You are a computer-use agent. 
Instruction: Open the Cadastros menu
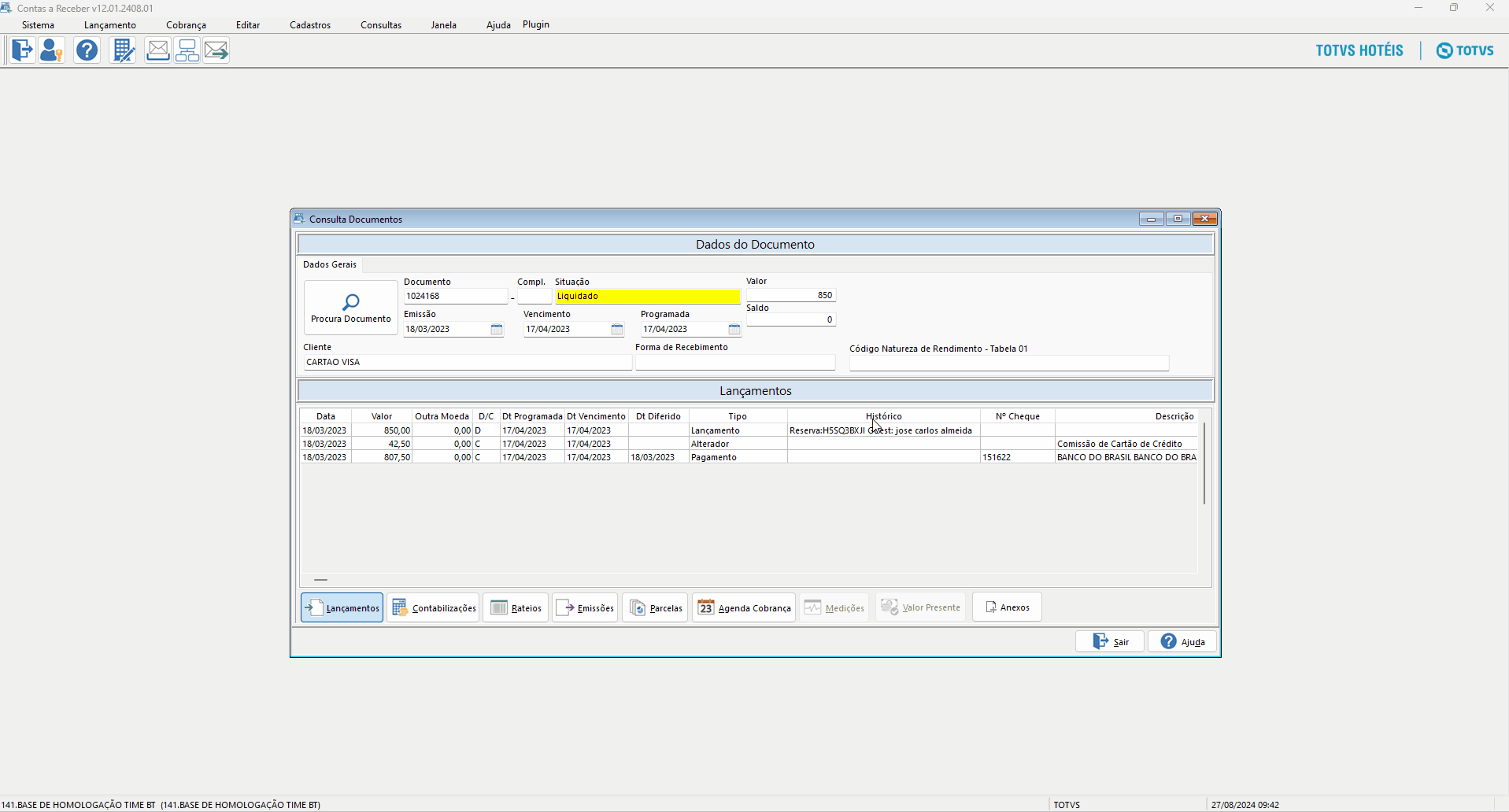tap(310, 25)
